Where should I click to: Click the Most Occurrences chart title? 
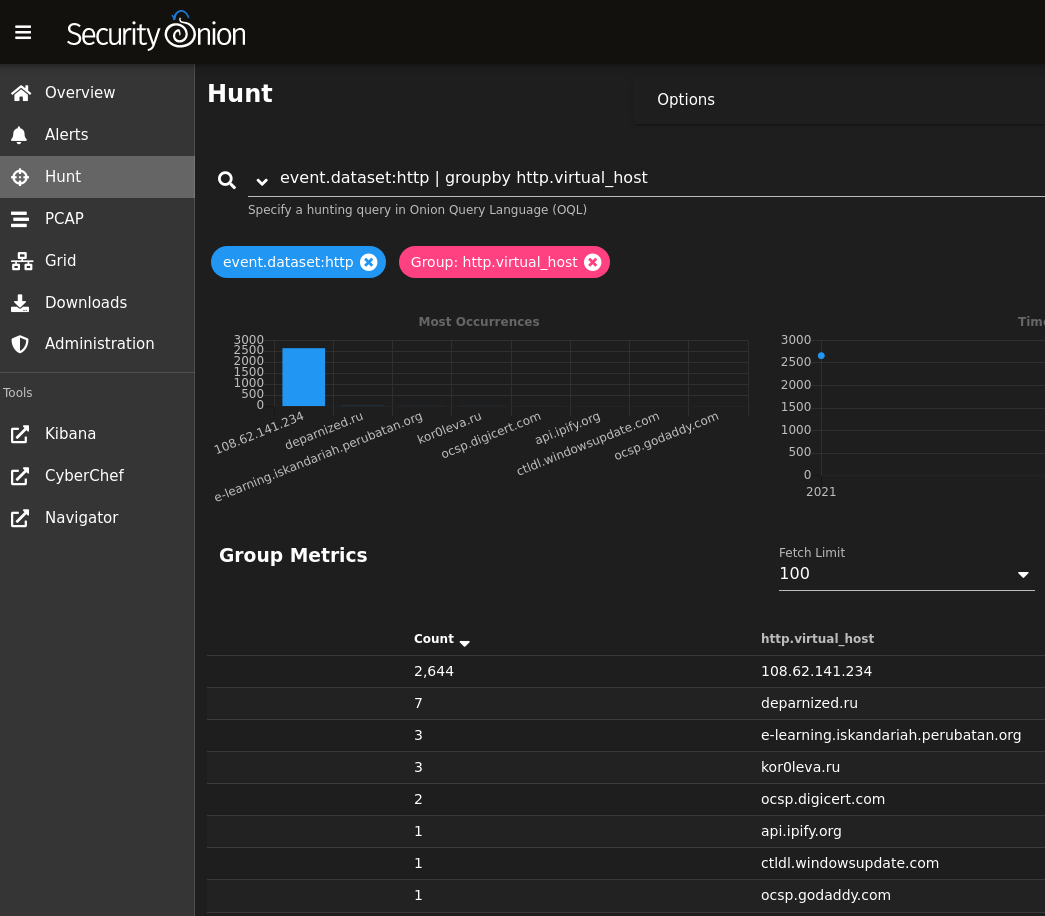click(x=479, y=321)
